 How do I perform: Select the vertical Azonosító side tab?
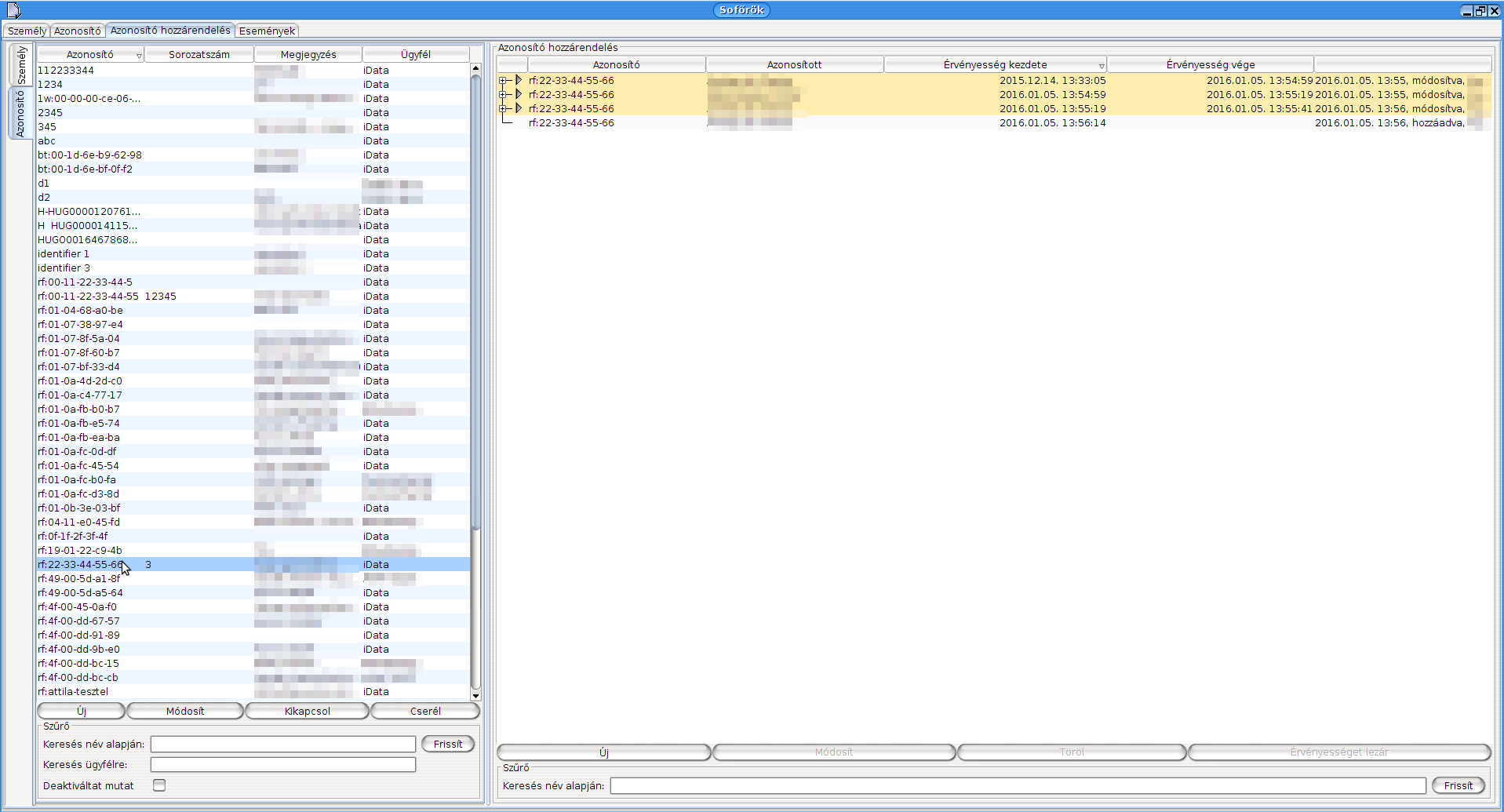[20, 114]
